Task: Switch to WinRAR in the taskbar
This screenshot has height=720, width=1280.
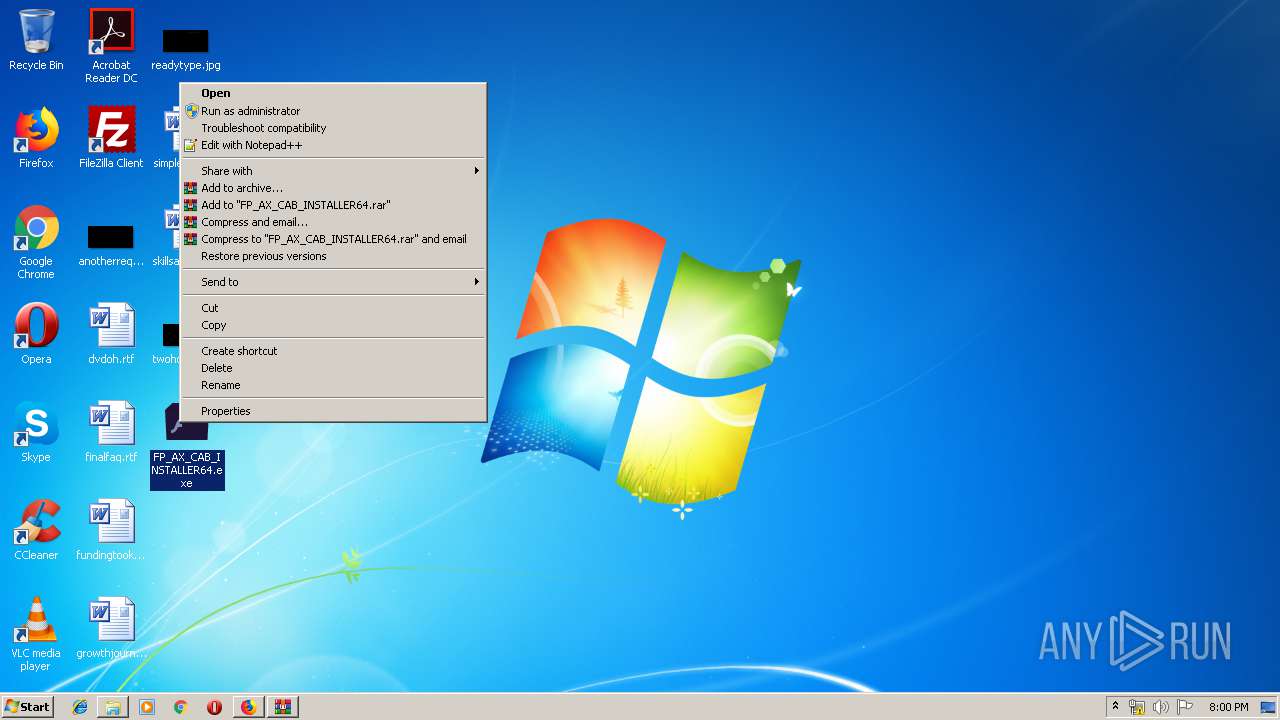Action: coord(282,707)
